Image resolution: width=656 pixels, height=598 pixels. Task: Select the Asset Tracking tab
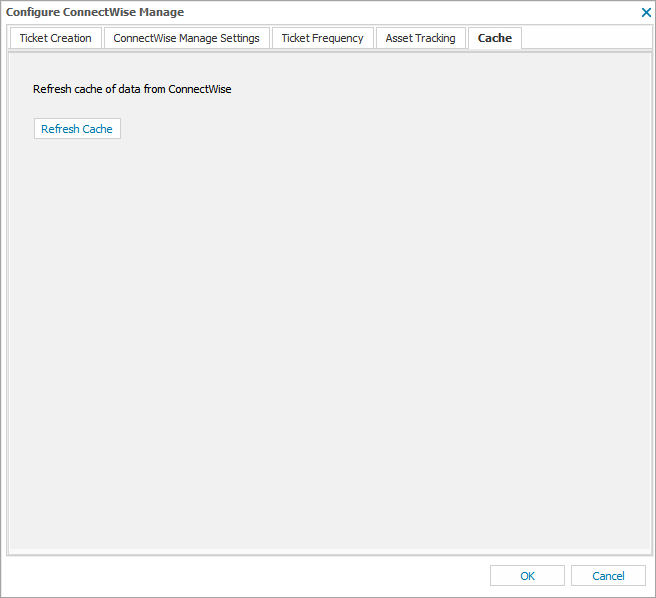(x=420, y=38)
